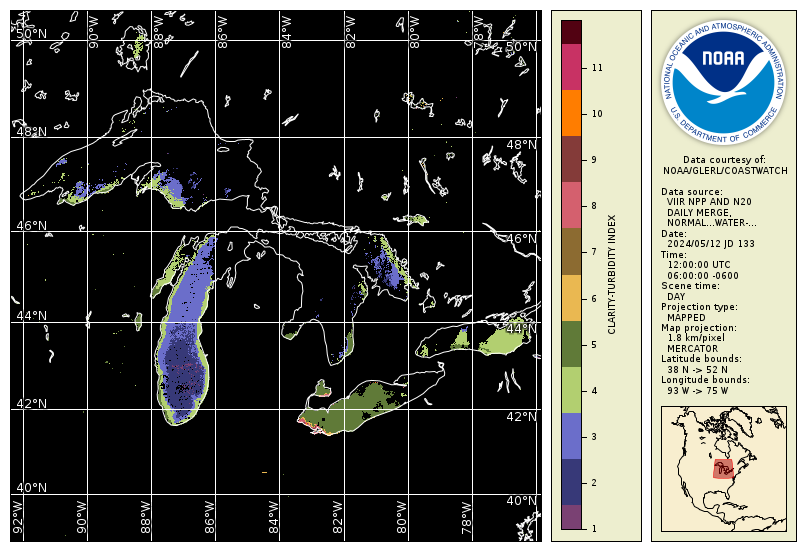
Task: Click the 80°W label on top edge
Action: (x=414, y=32)
